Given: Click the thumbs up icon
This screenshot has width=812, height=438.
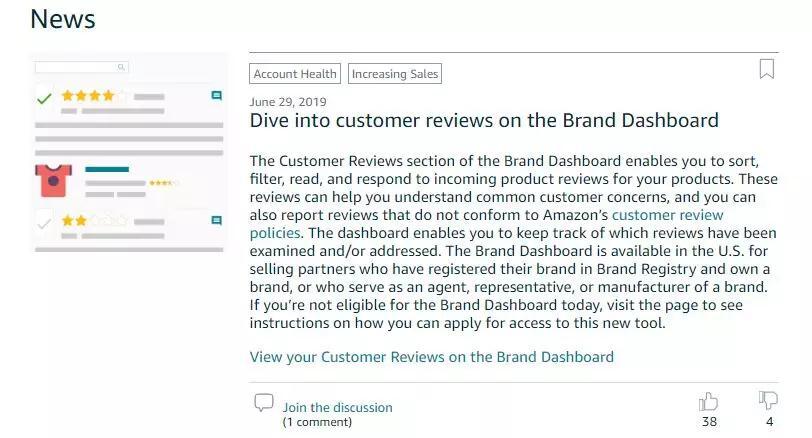Looking at the screenshot, I should (708, 401).
